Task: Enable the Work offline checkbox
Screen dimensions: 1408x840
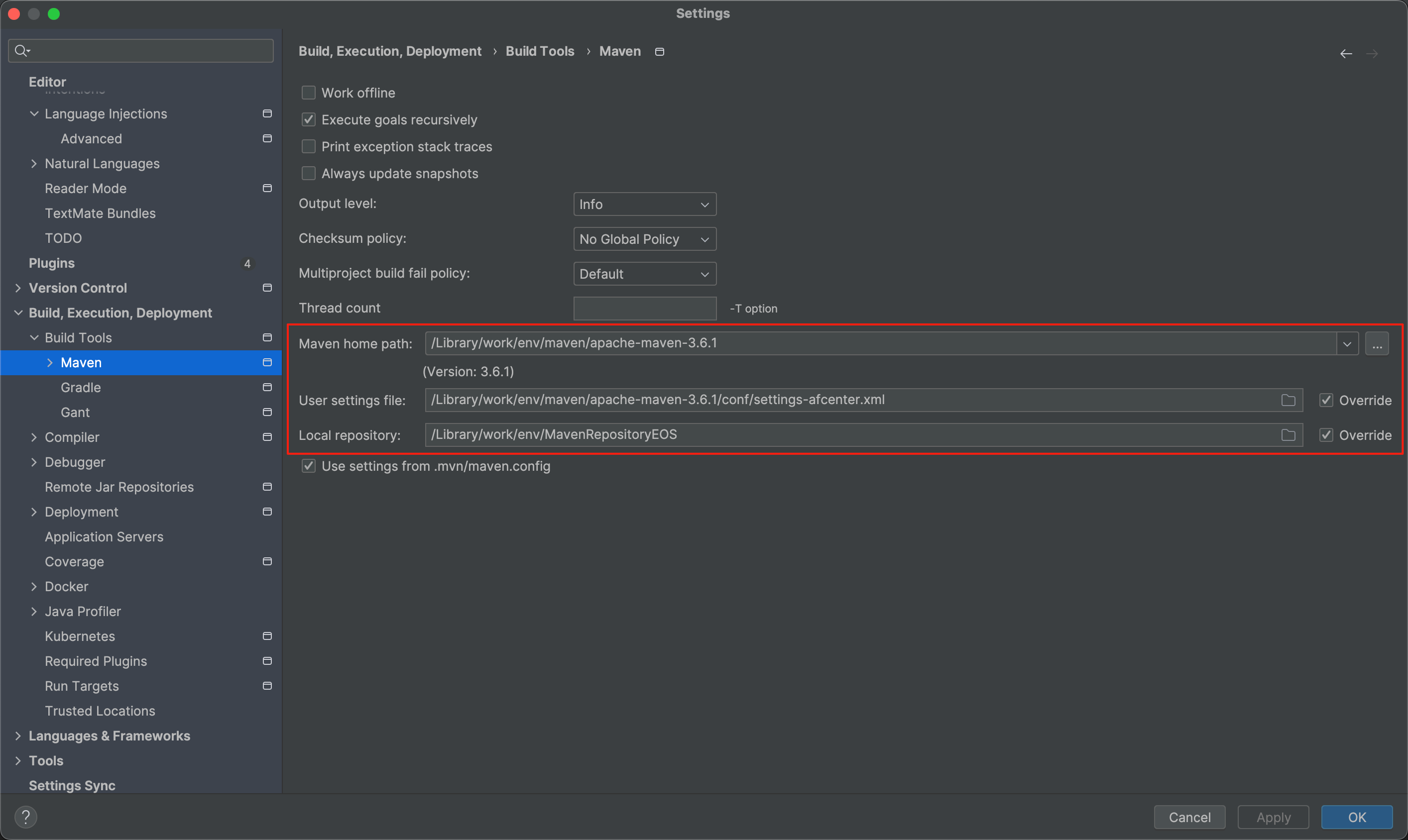Action: [309, 93]
